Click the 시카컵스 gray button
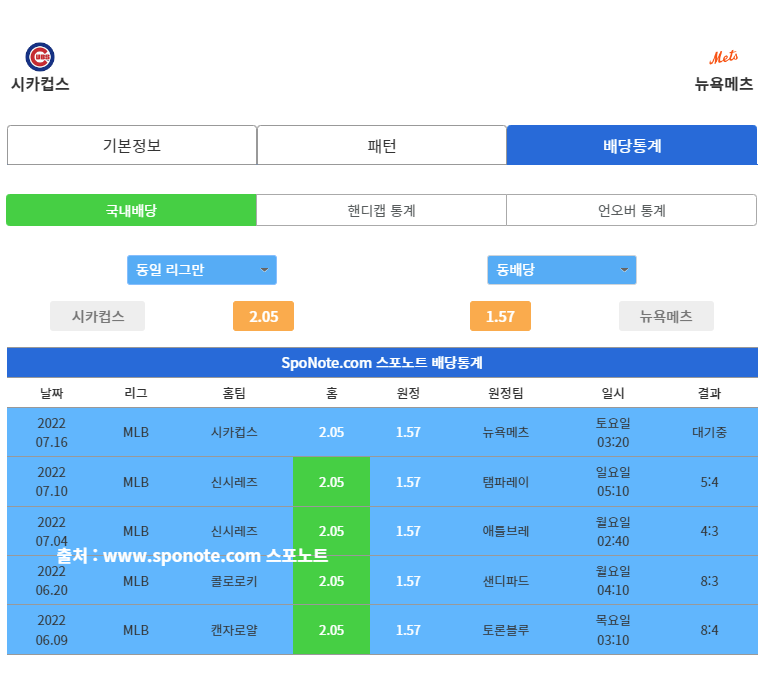 [98, 316]
